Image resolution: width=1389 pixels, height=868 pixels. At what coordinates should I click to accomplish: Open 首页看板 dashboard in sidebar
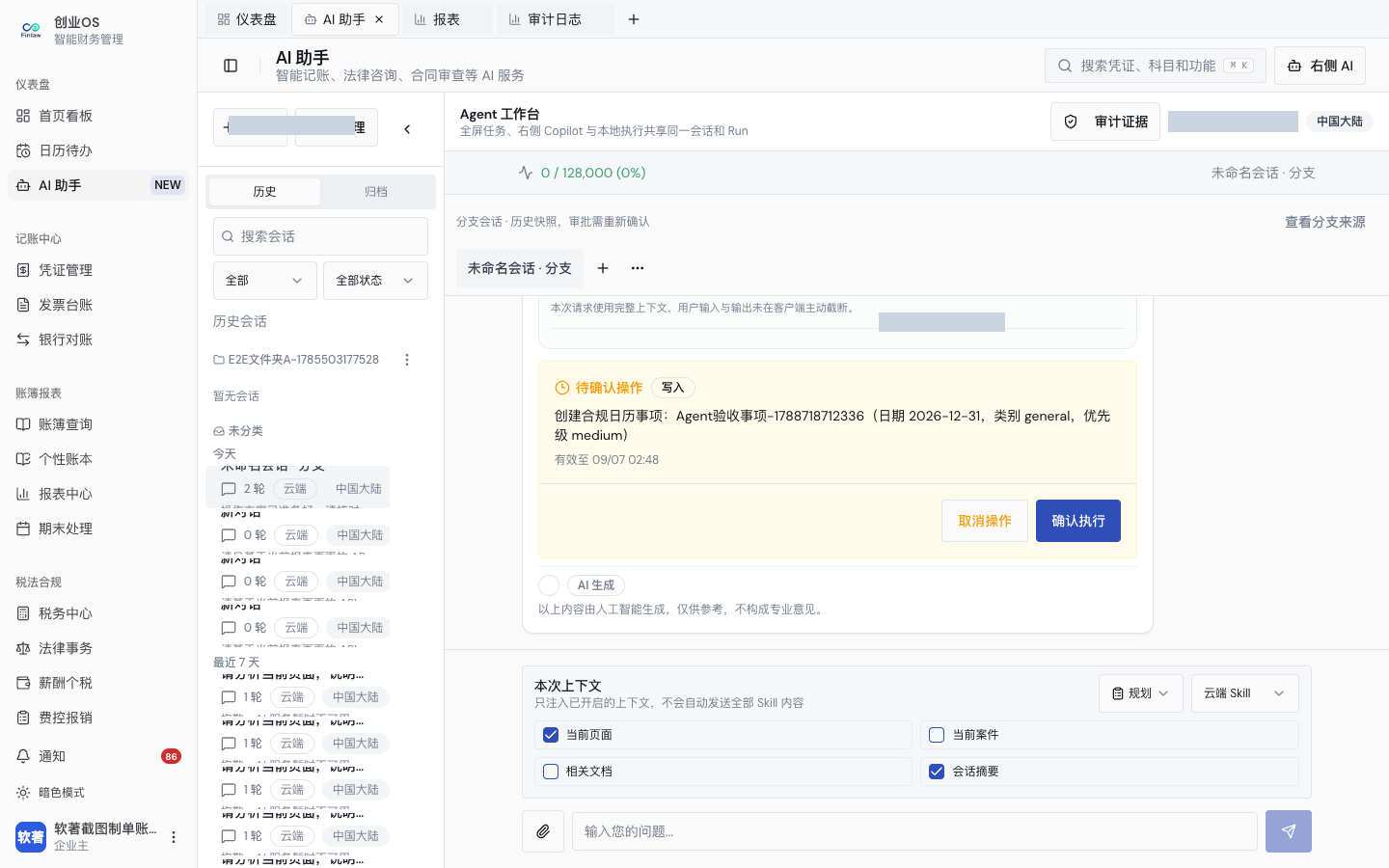pos(97,116)
